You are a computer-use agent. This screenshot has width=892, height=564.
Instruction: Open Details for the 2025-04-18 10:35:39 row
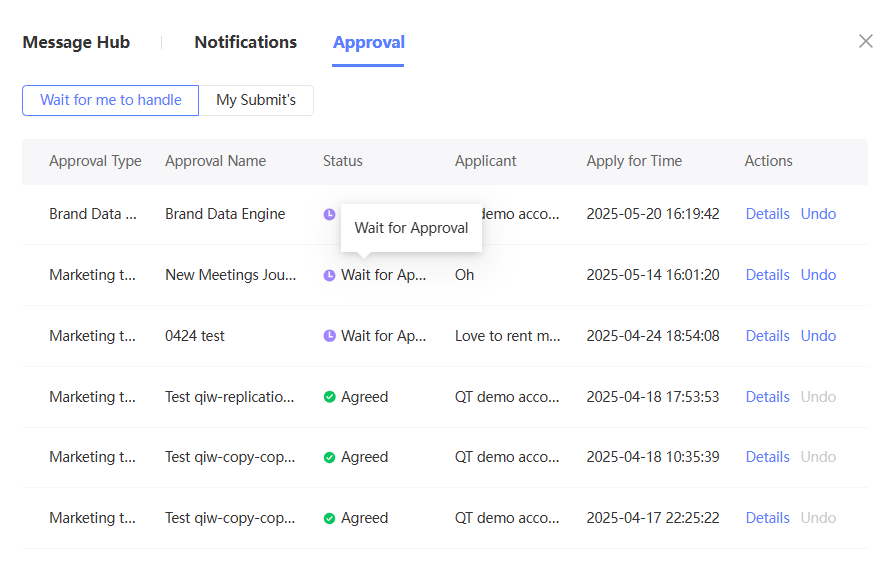point(767,457)
